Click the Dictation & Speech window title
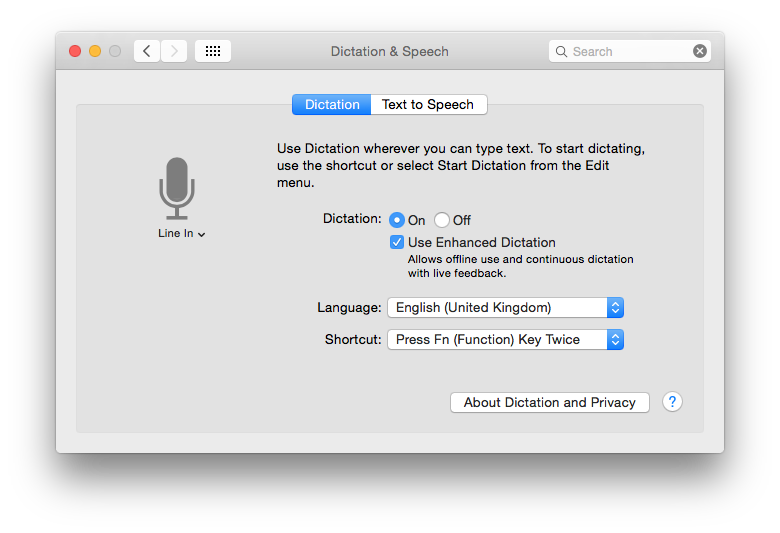The height and width of the screenshot is (533, 780). coord(390,51)
